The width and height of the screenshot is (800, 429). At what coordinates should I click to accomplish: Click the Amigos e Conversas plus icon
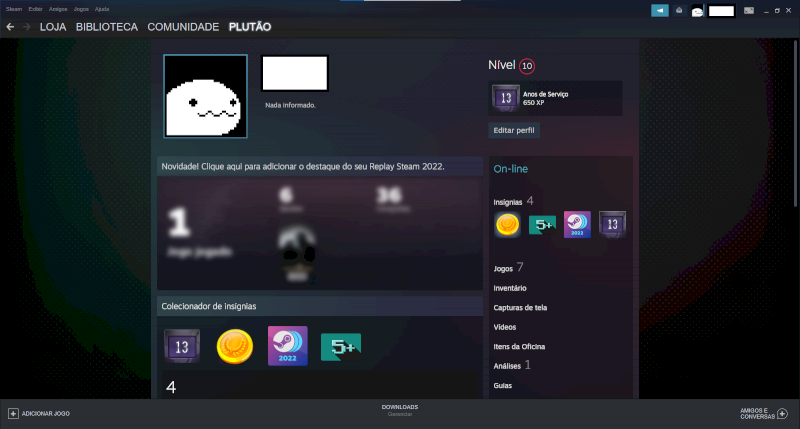pyautogui.click(x=782, y=413)
